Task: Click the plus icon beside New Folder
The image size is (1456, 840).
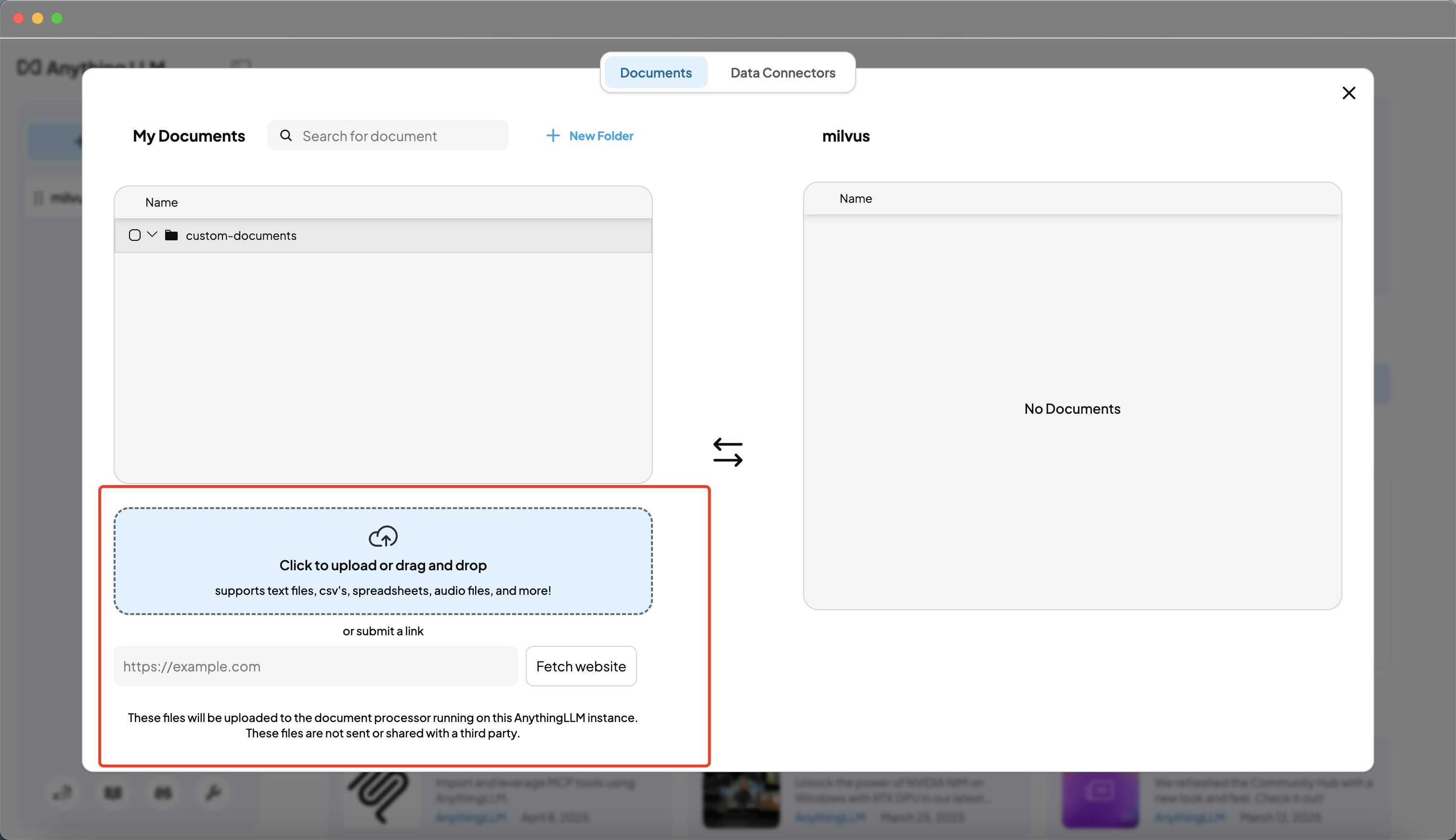Action: click(x=552, y=135)
